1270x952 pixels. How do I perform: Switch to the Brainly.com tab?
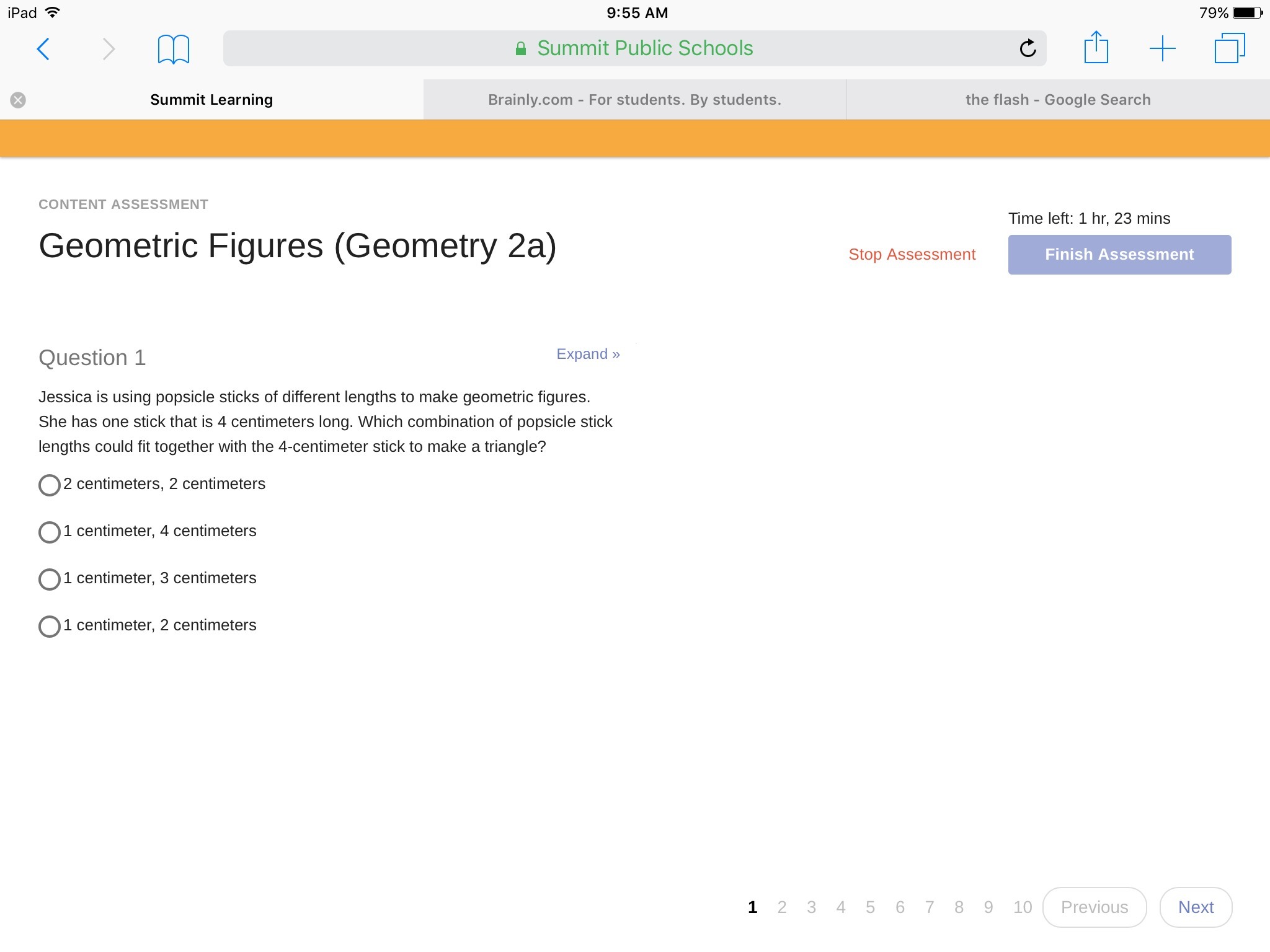(634, 100)
